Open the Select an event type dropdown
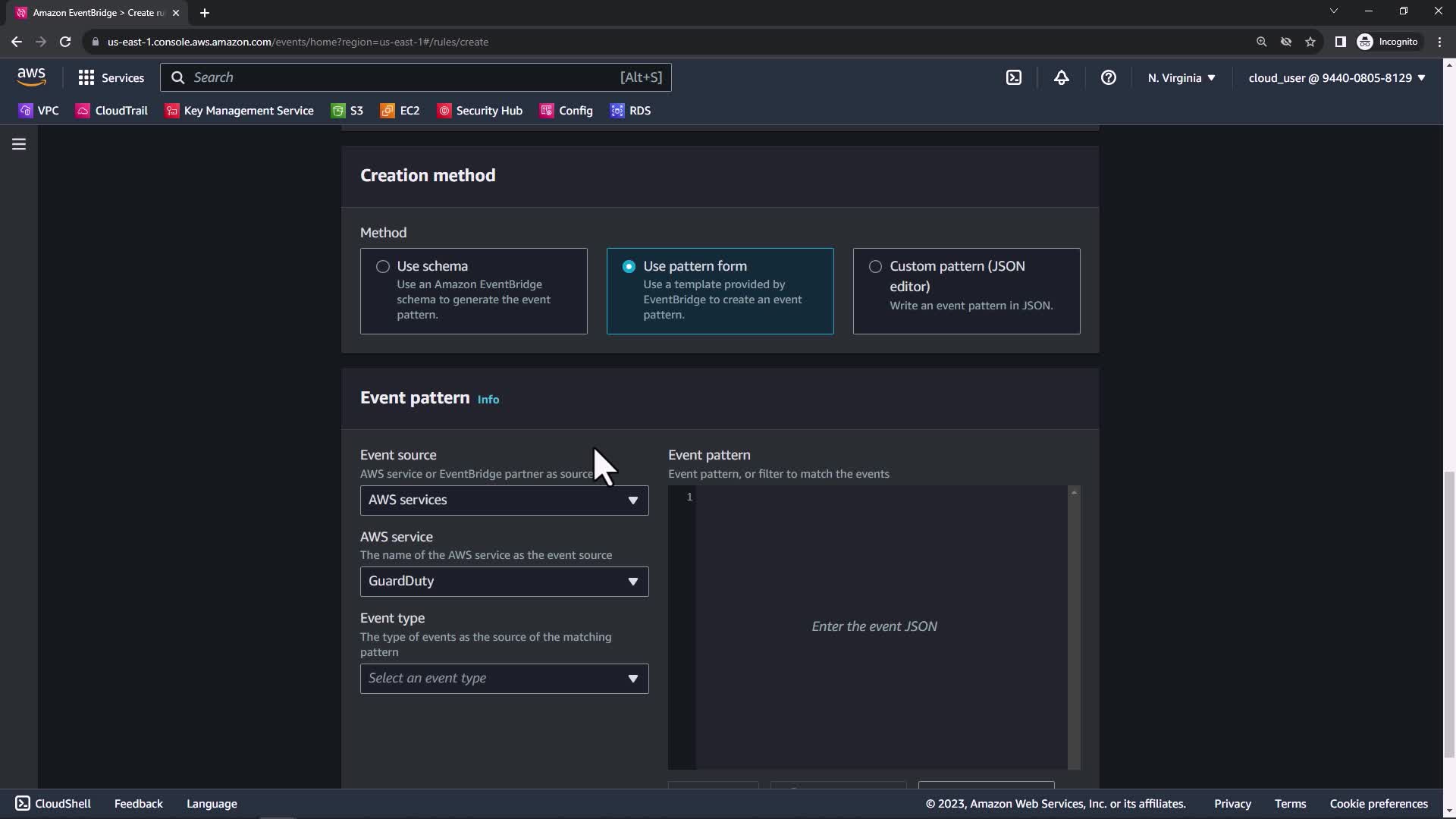Image resolution: width=1456 pixels, height=819 pixels. (504, 679)
